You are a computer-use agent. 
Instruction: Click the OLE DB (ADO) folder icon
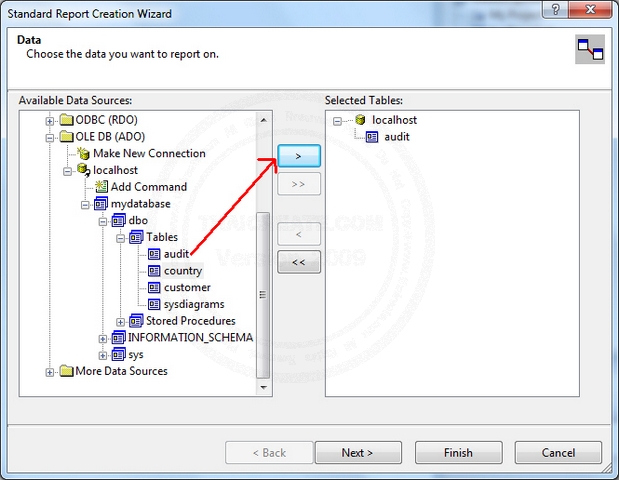click(x=67, y=137)
